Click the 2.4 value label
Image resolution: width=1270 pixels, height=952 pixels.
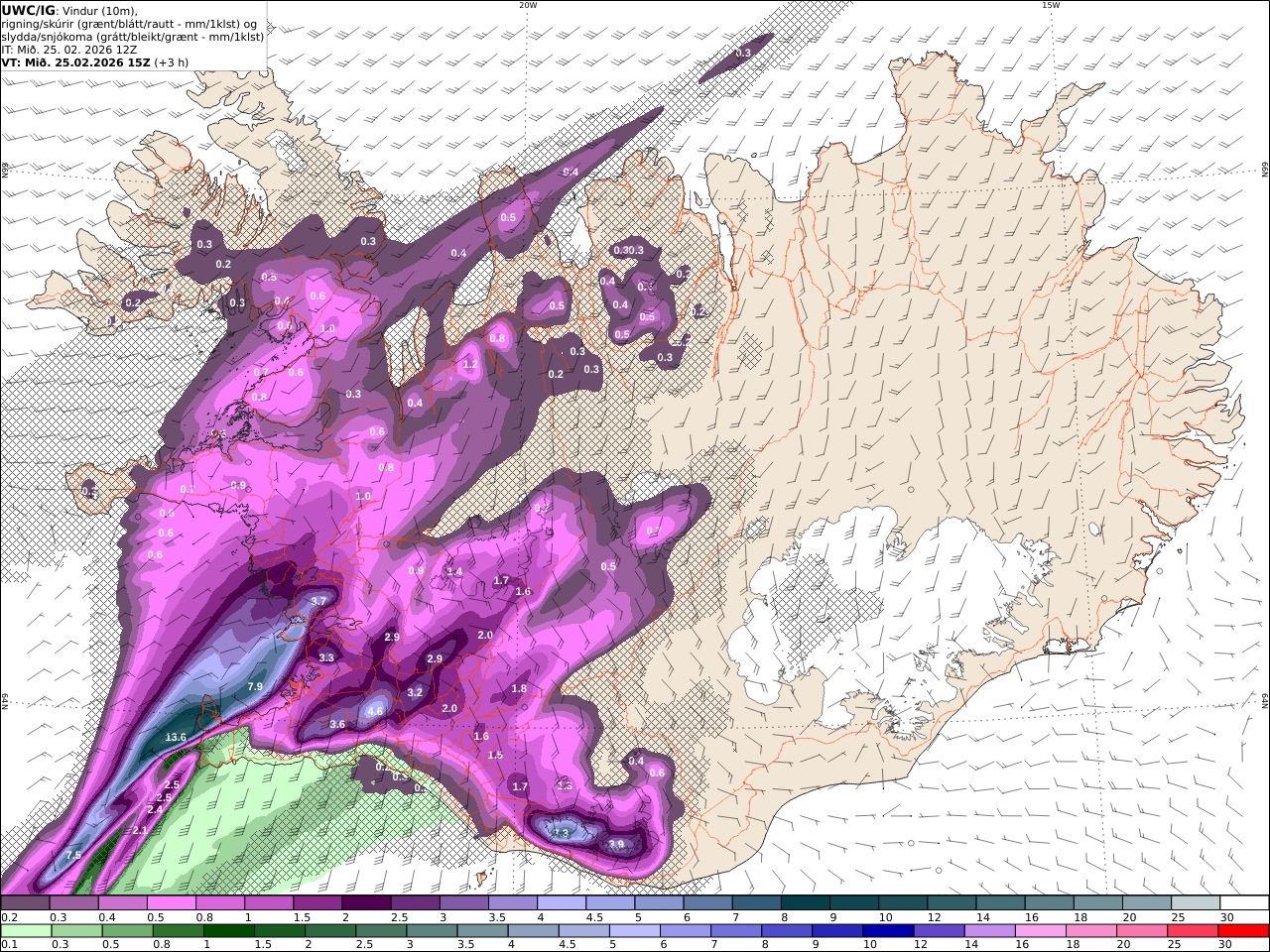point(155,809)
